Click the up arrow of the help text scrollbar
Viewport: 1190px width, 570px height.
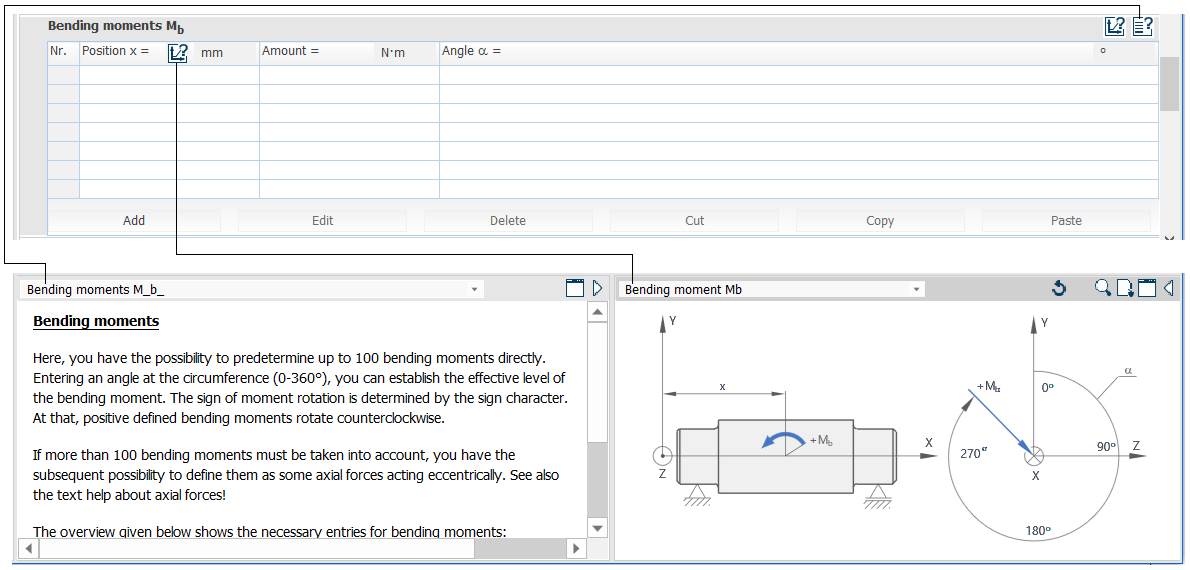pyautogui.click(x=597, y=312)
